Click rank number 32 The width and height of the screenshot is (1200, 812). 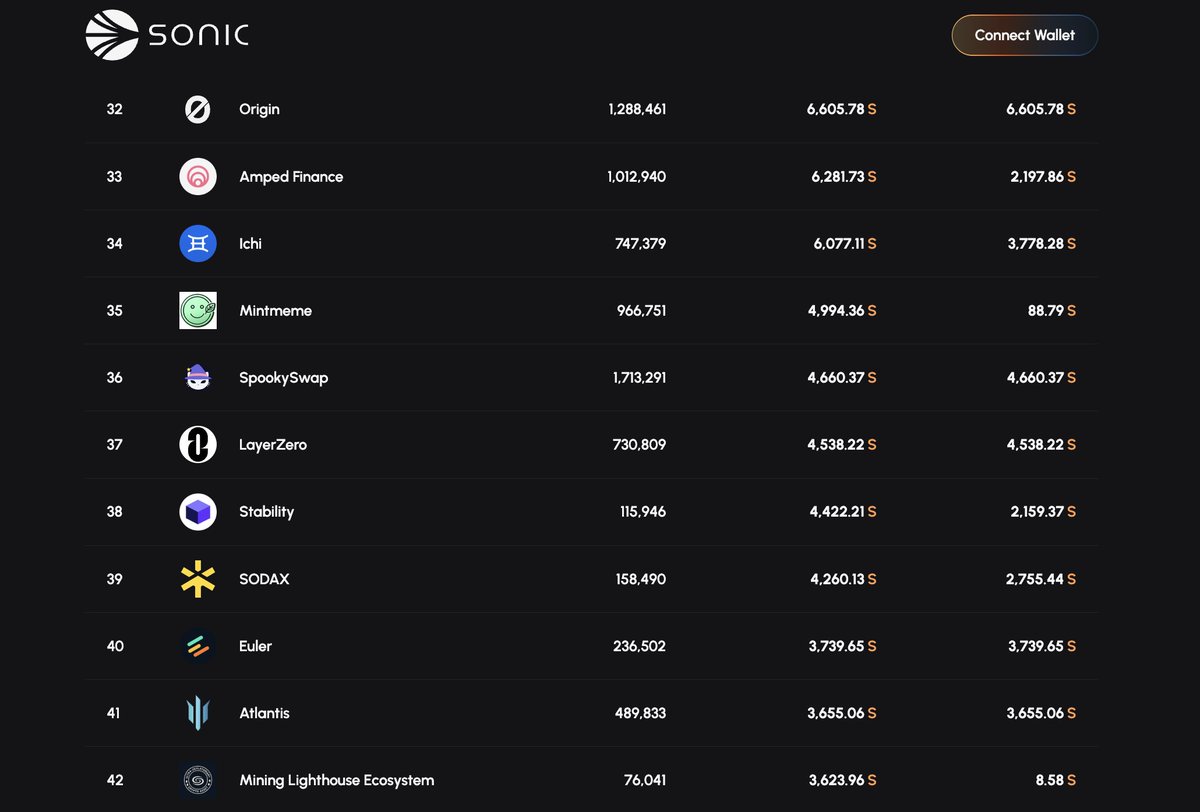point(115,109)
